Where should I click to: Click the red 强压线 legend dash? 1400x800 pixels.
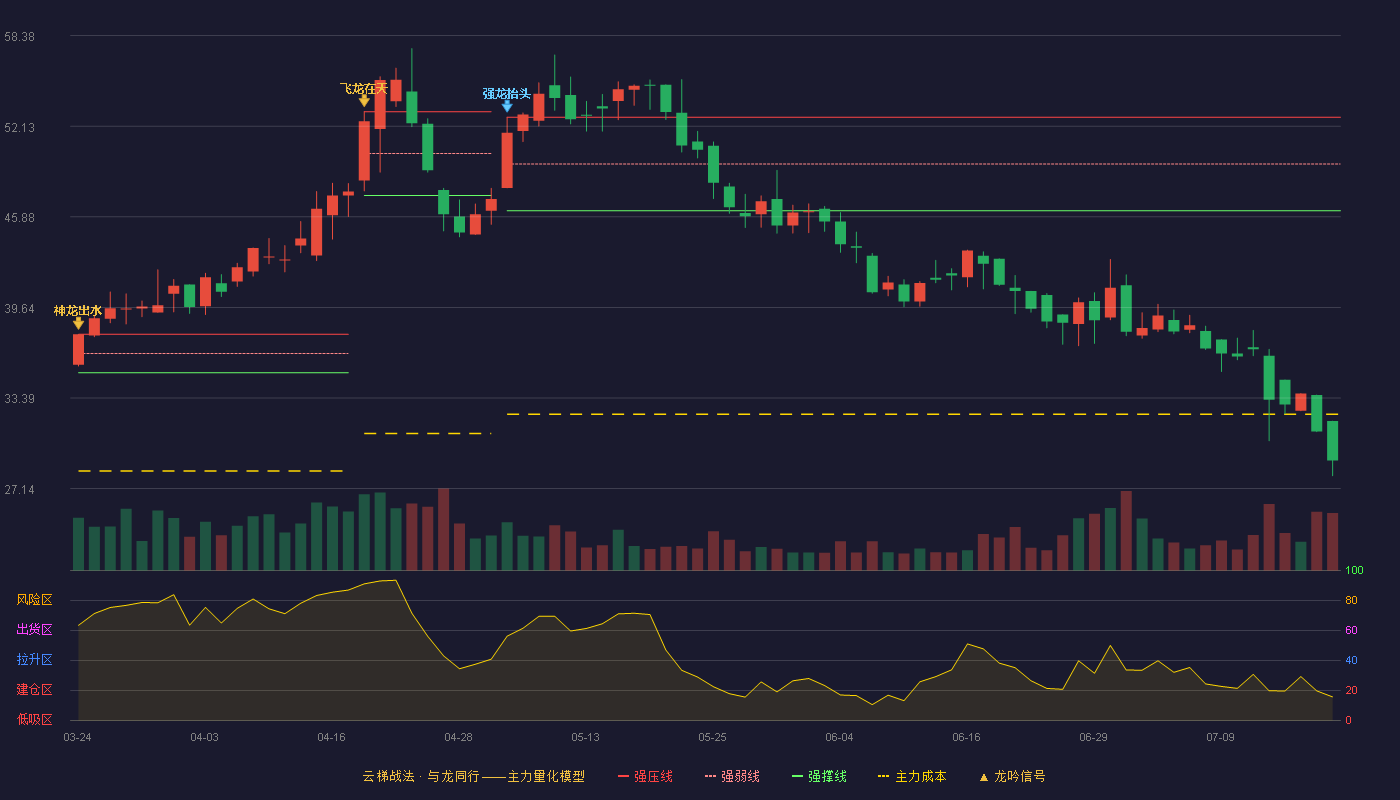[x=623, y=776]
